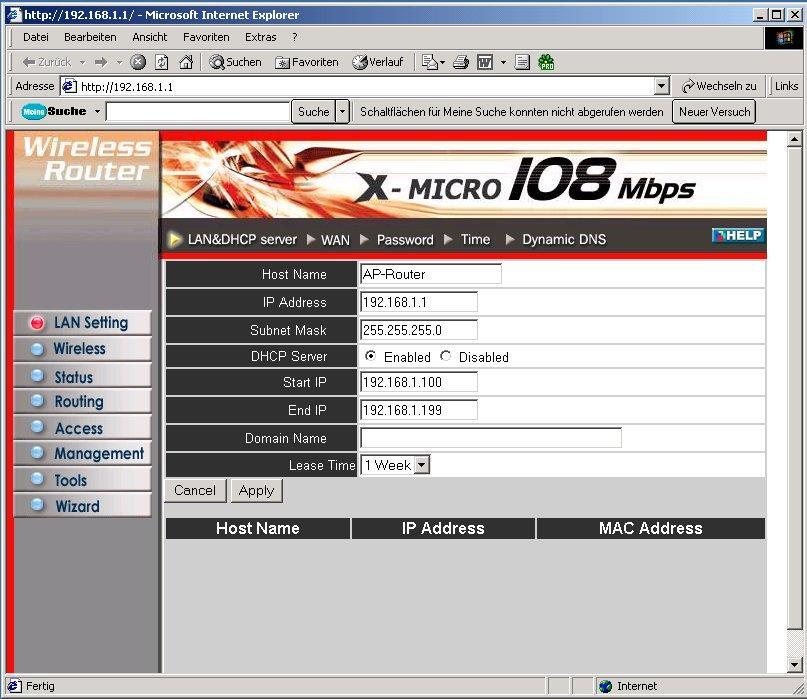Click the green ICQ flower icon
Image resolution: width=807 pixels, height=699 pixels.
[x=546, y=62]
